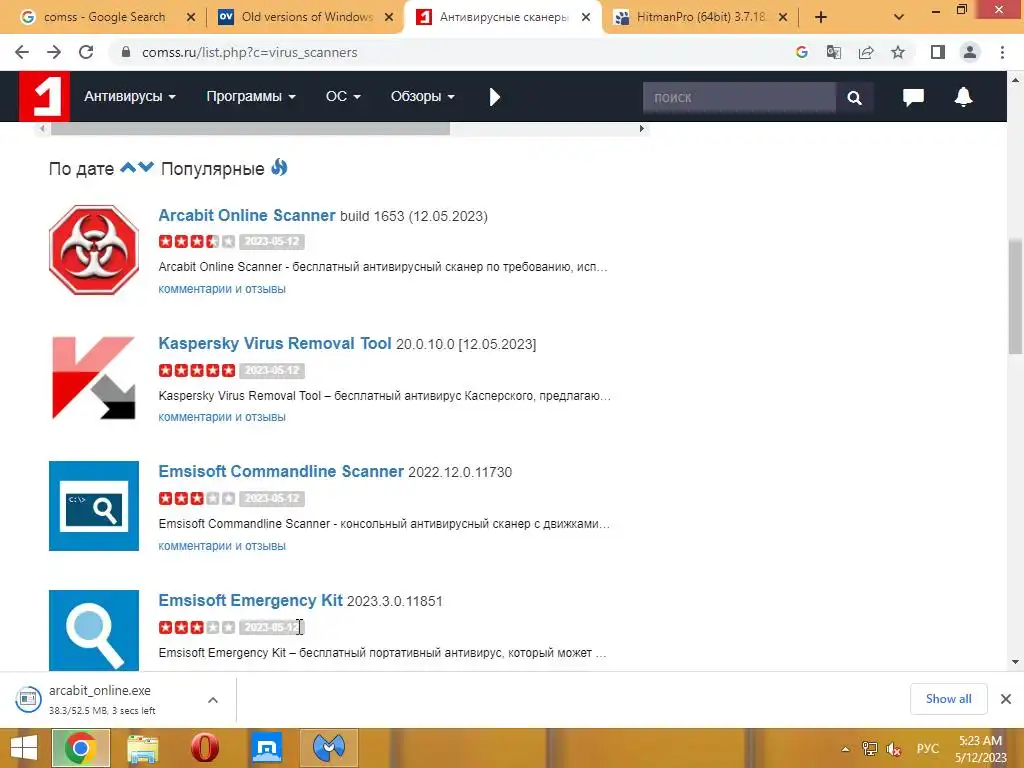Open the comments chat bubble icon

point(913,97)
